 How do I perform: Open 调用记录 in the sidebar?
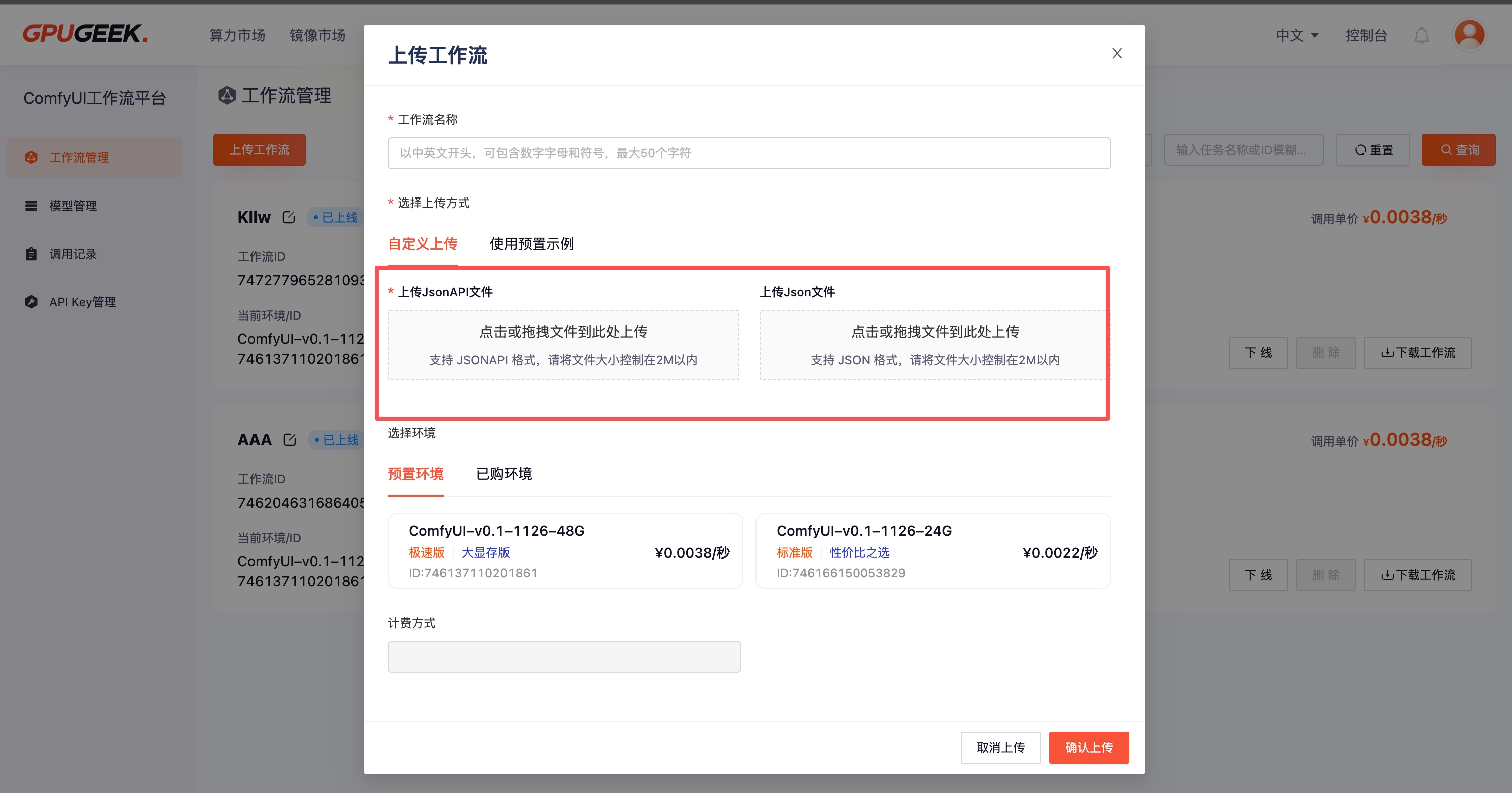[x=73, y=254]
